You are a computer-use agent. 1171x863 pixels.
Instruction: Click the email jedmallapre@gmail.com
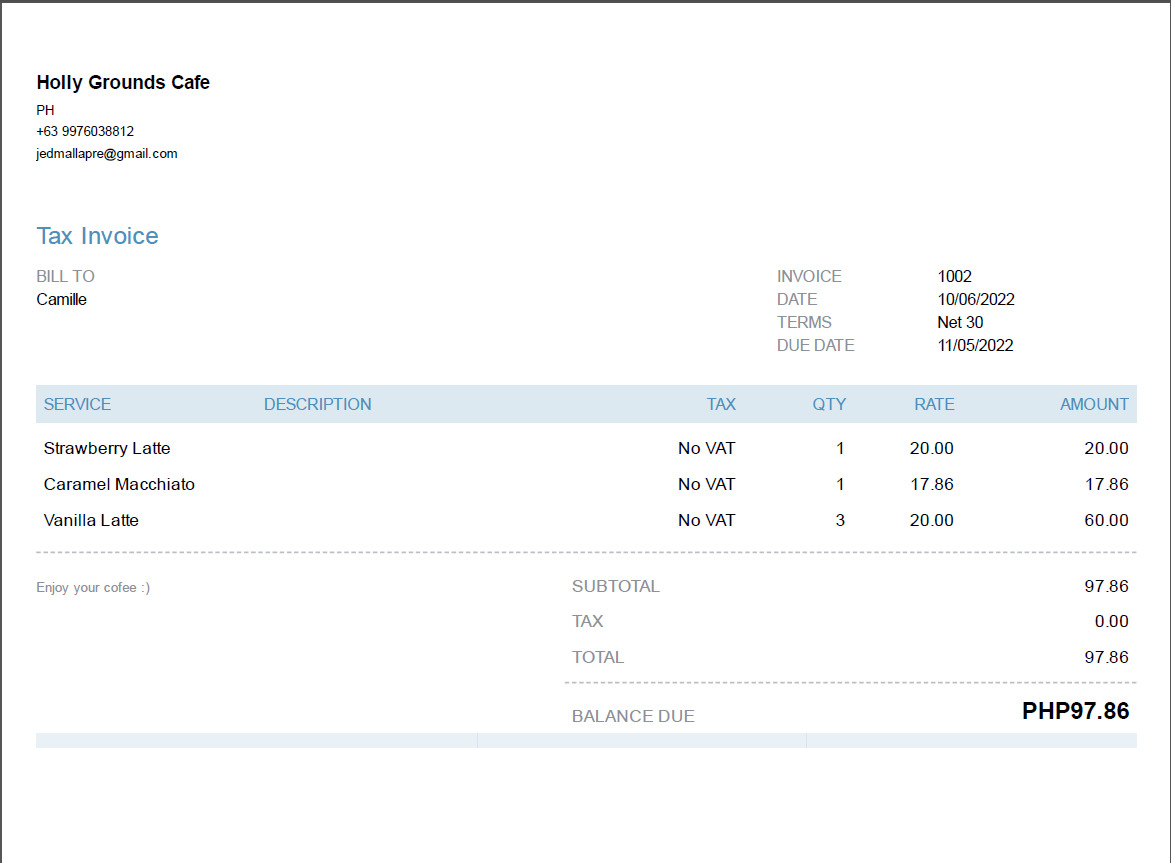(107, 154)
